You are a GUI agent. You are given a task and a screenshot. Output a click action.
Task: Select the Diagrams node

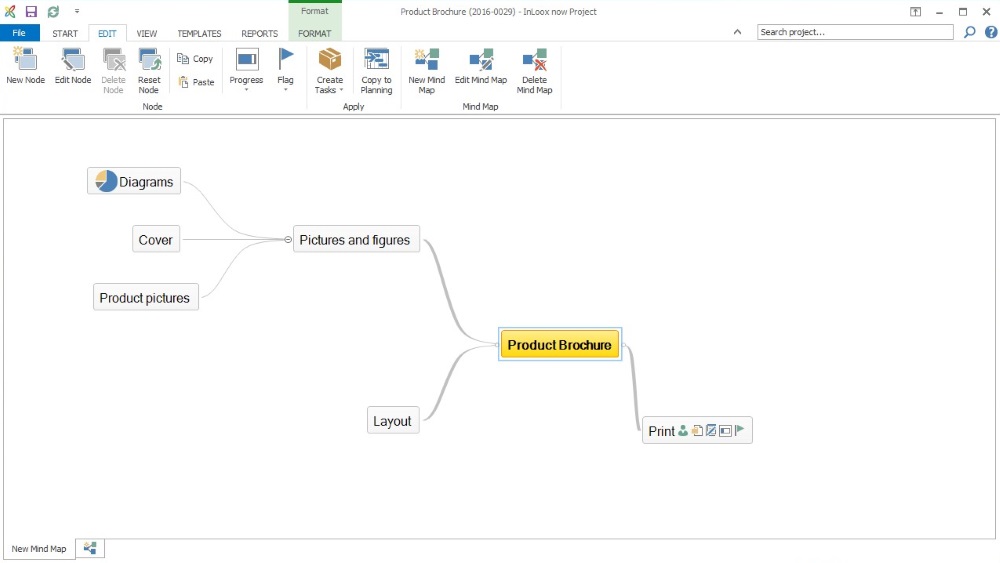pyautogui.click(x=134, y=181)
